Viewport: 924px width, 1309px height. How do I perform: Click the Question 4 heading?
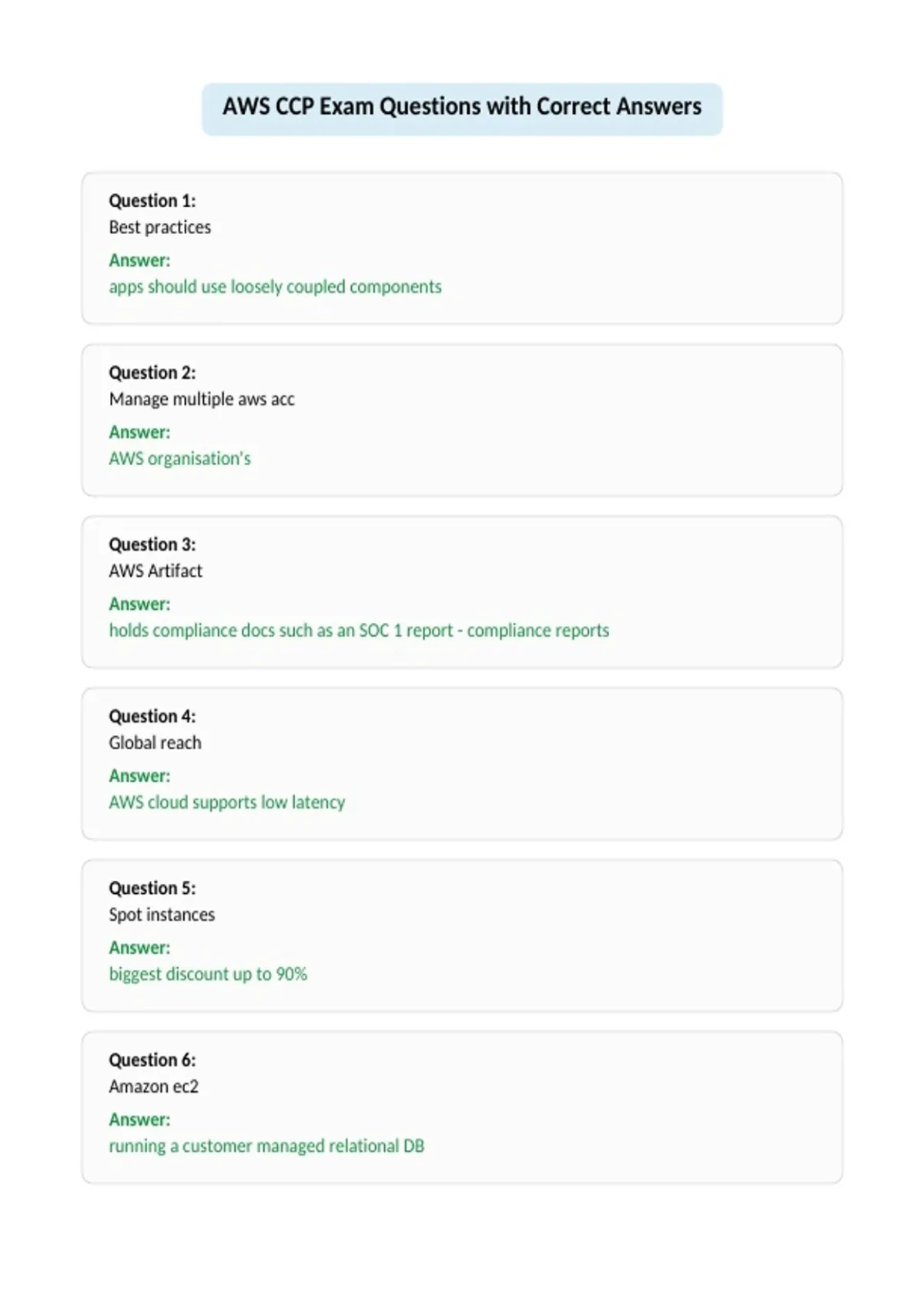point(152,716)
